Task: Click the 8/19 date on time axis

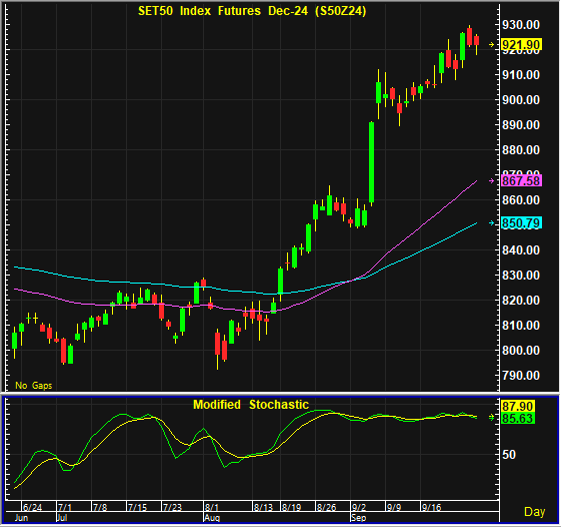Action: pos(291,507)
